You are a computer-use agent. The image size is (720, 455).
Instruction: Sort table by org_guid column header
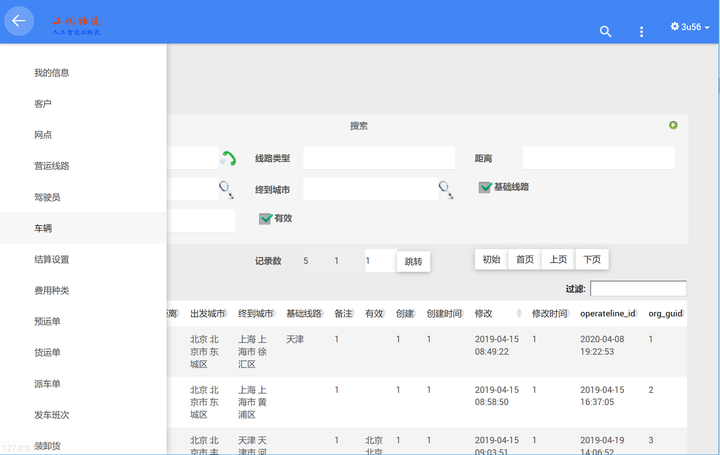(x=665, y=314)
